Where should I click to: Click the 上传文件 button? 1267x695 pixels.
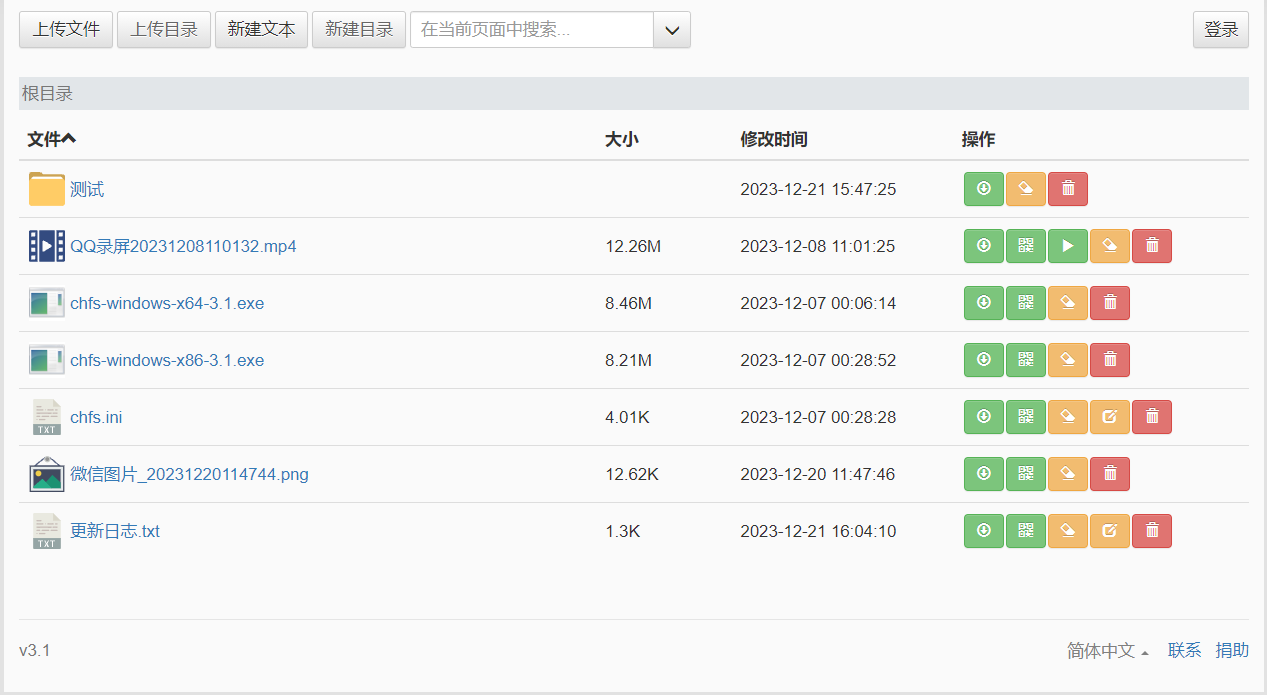coord(66,30)
